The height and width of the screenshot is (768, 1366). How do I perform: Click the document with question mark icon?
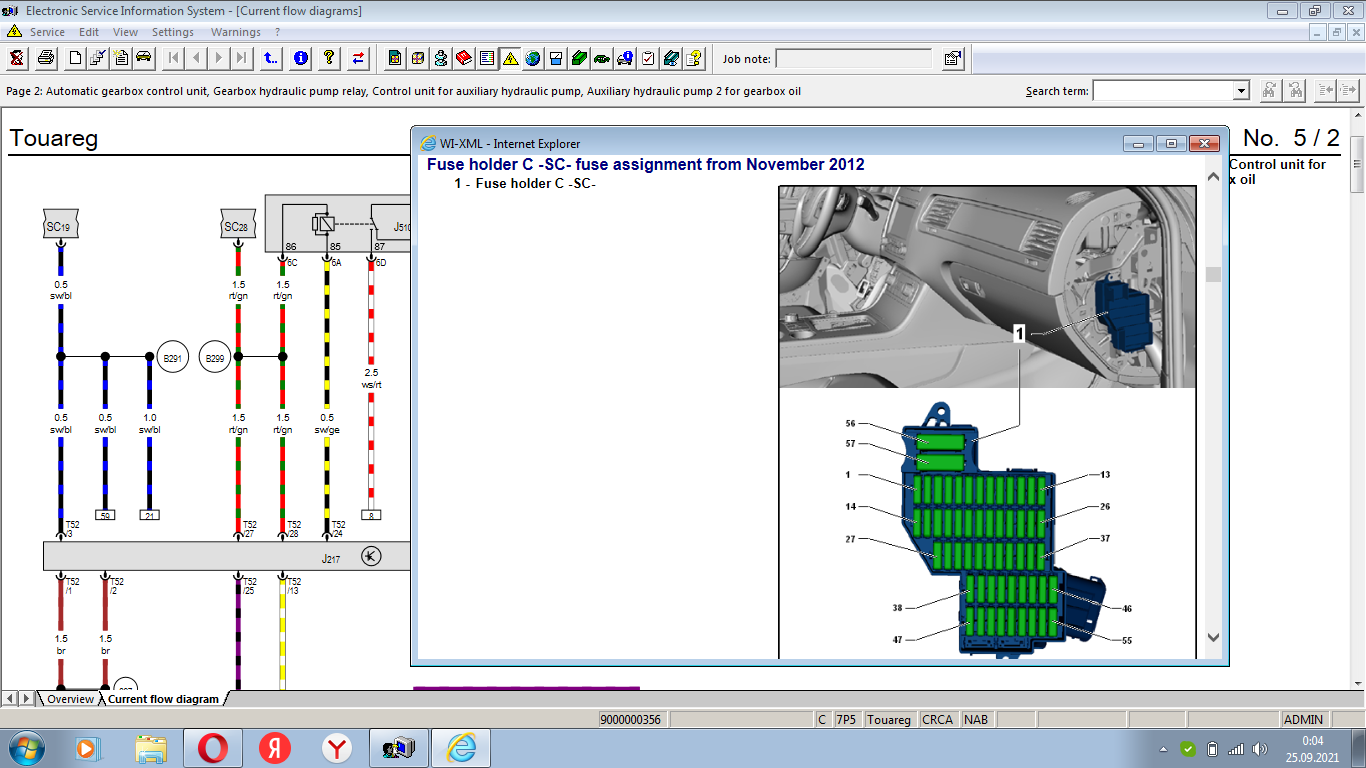point(695,58)
